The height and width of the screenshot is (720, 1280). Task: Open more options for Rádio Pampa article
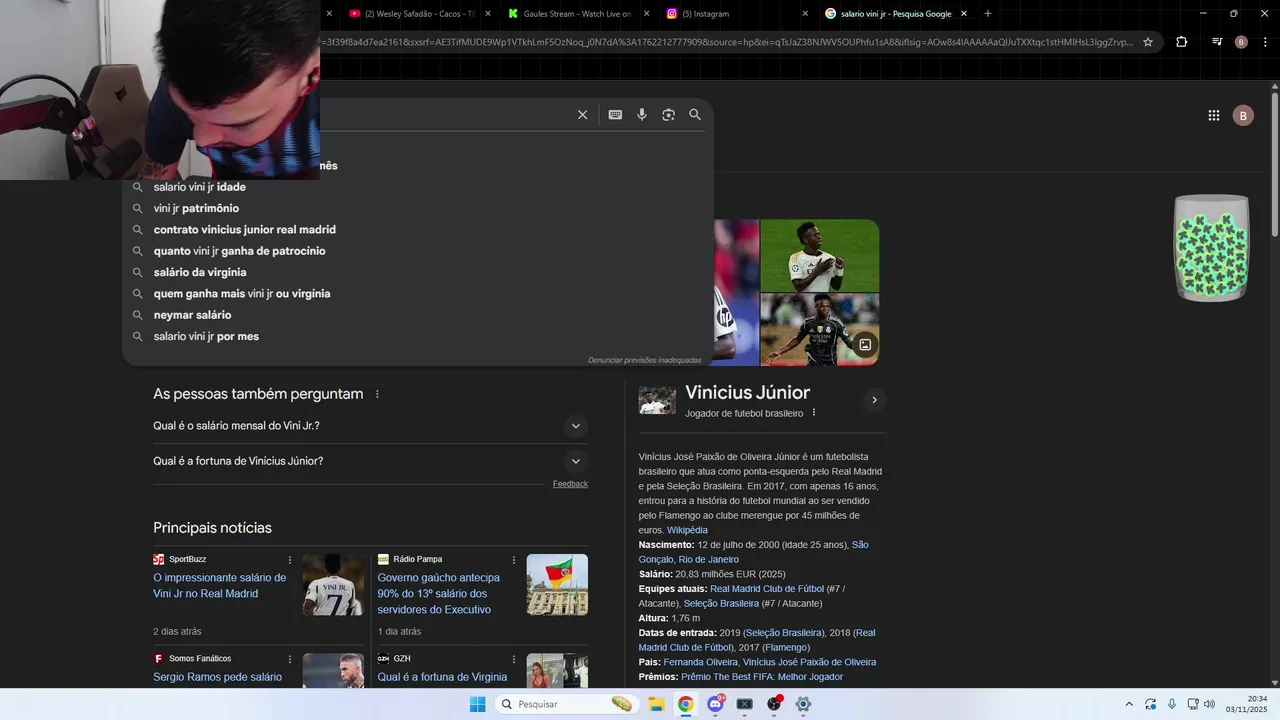click(514, 560)
